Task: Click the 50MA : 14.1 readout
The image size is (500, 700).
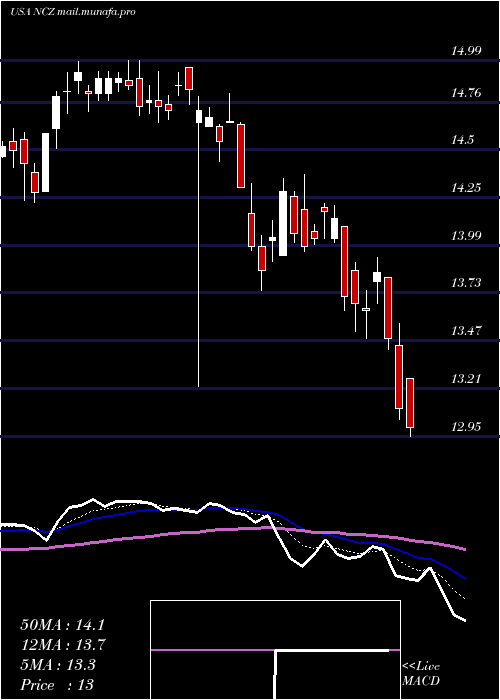Action: [x=63, y=625]
